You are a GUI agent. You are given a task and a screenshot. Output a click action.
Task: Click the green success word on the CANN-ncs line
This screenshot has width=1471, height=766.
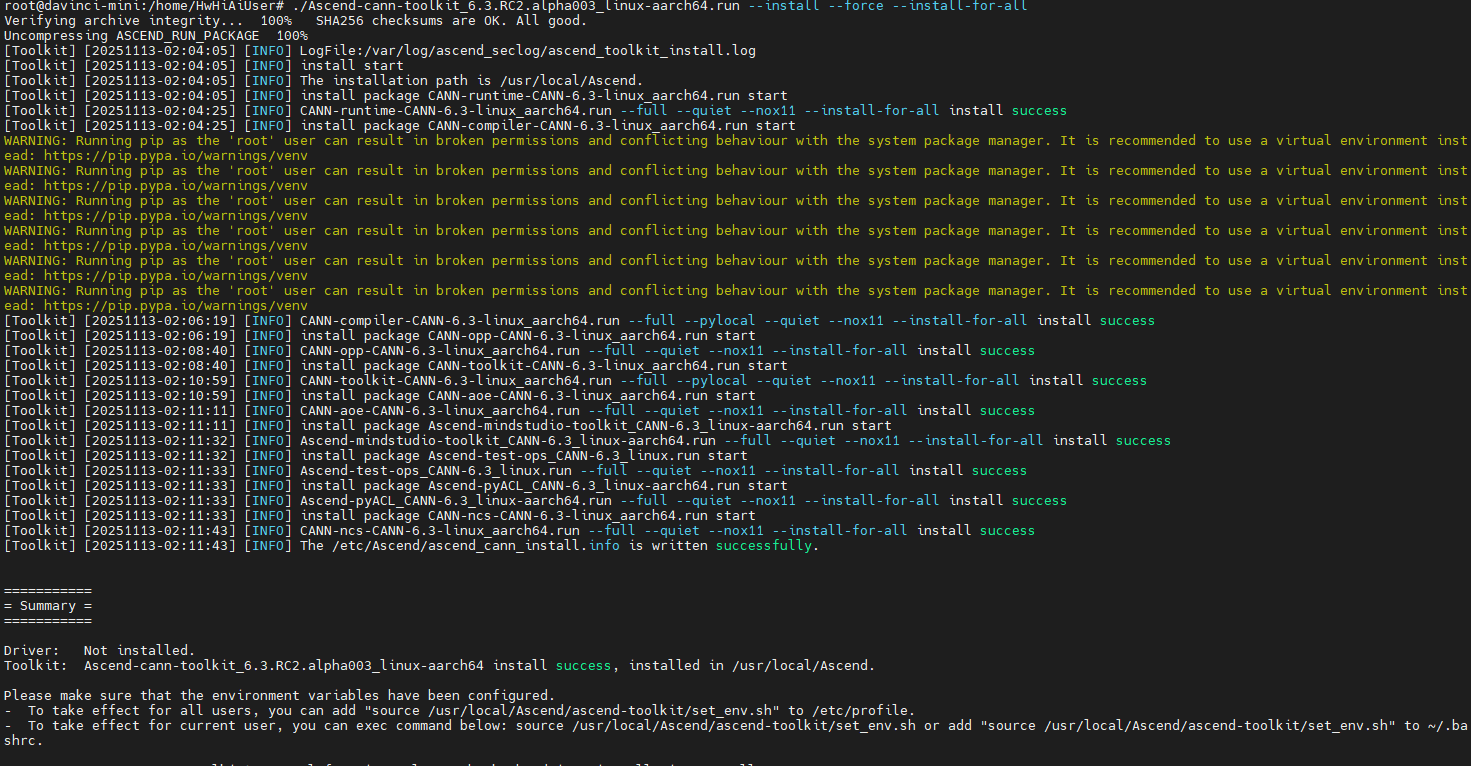pos(1007,530)
